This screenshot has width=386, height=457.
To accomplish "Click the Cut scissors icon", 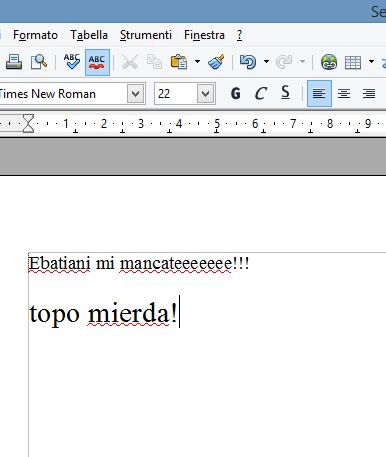I will [x=130, y=62].
